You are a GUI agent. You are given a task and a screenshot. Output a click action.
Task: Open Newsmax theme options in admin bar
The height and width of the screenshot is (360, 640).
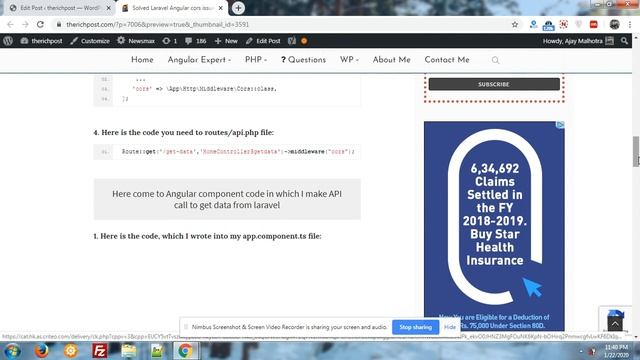click(x=136, y=41)
